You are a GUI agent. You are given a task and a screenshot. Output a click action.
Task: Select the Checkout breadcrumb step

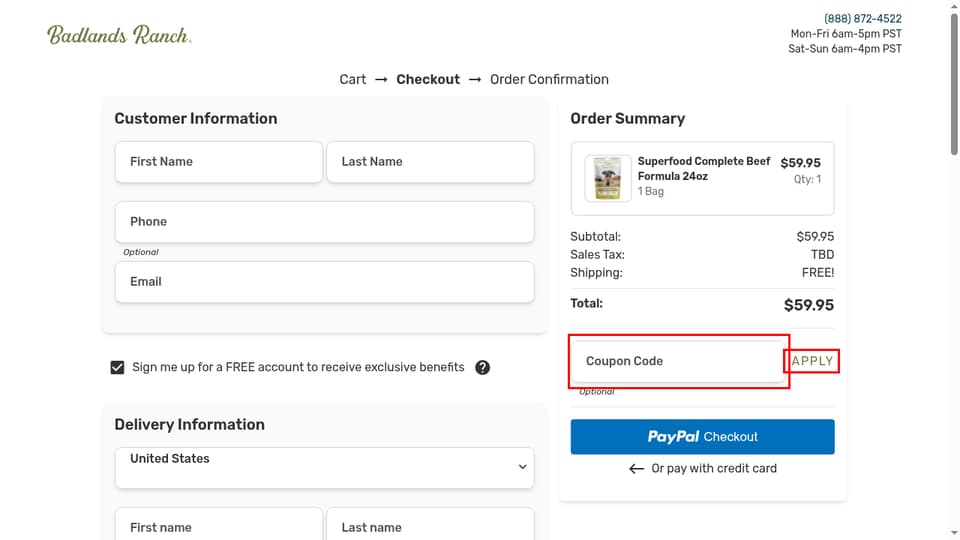pyautogui.click(x=428, y=80)
